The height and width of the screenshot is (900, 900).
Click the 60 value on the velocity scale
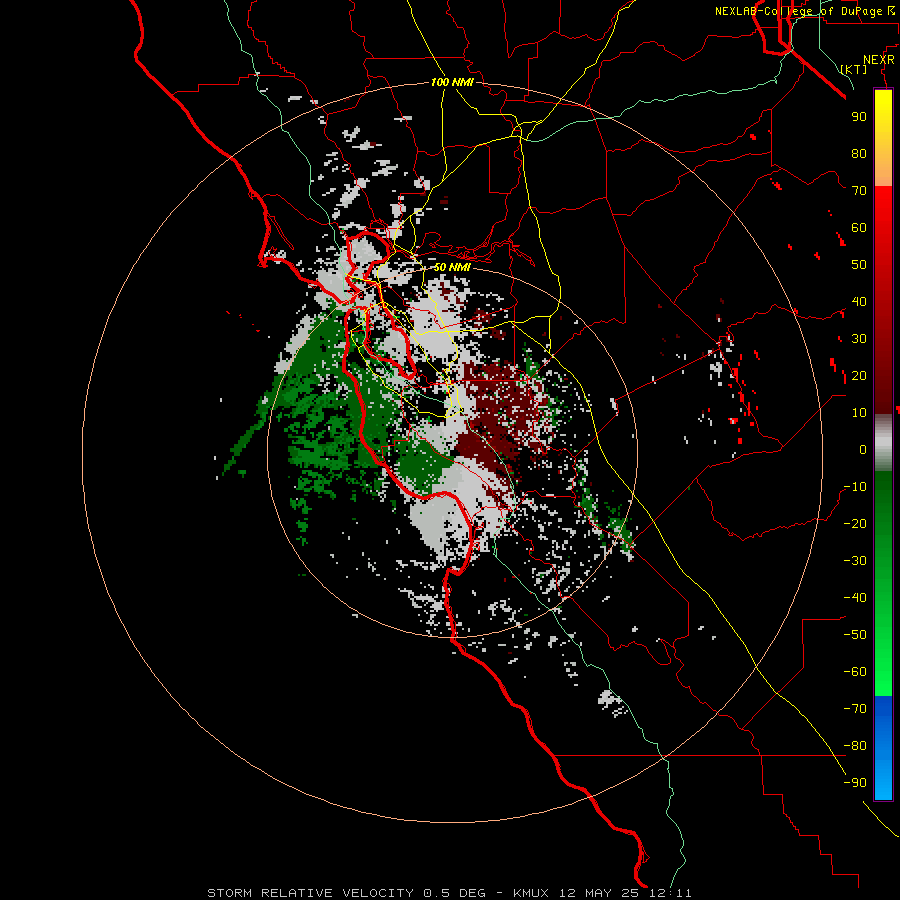click(859, 228)
